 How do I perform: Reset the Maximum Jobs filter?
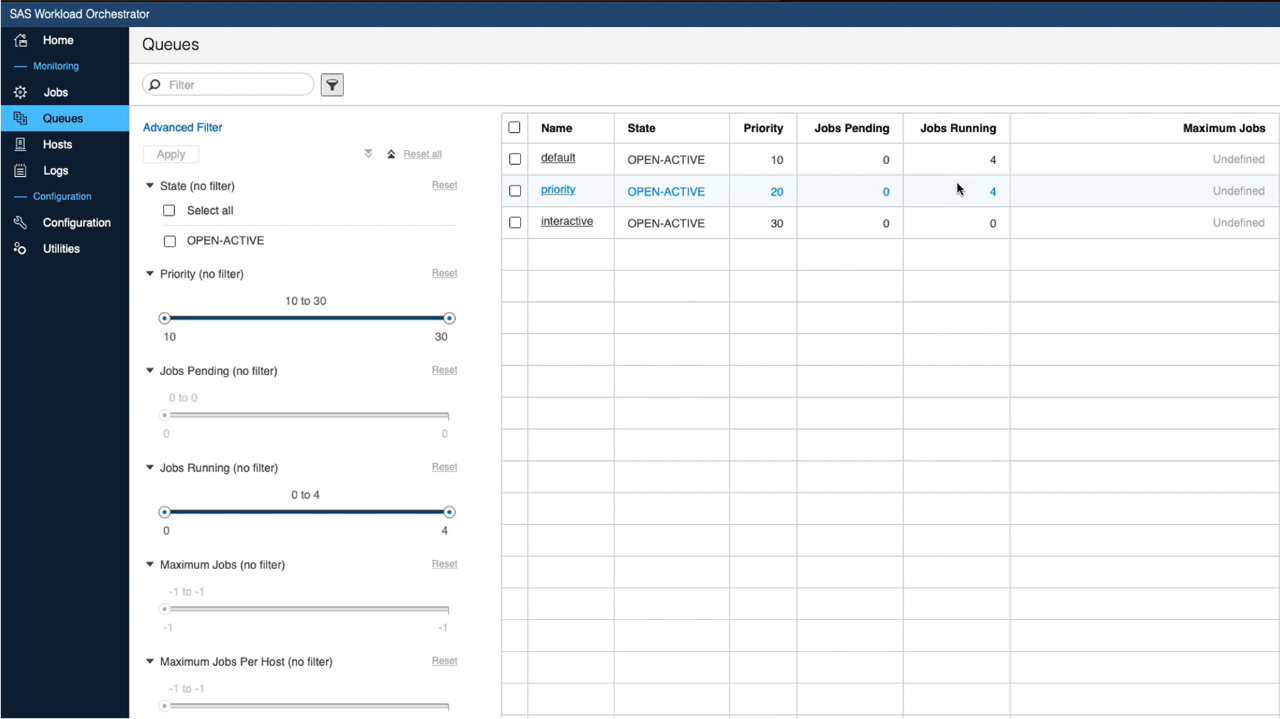[444, 564]
